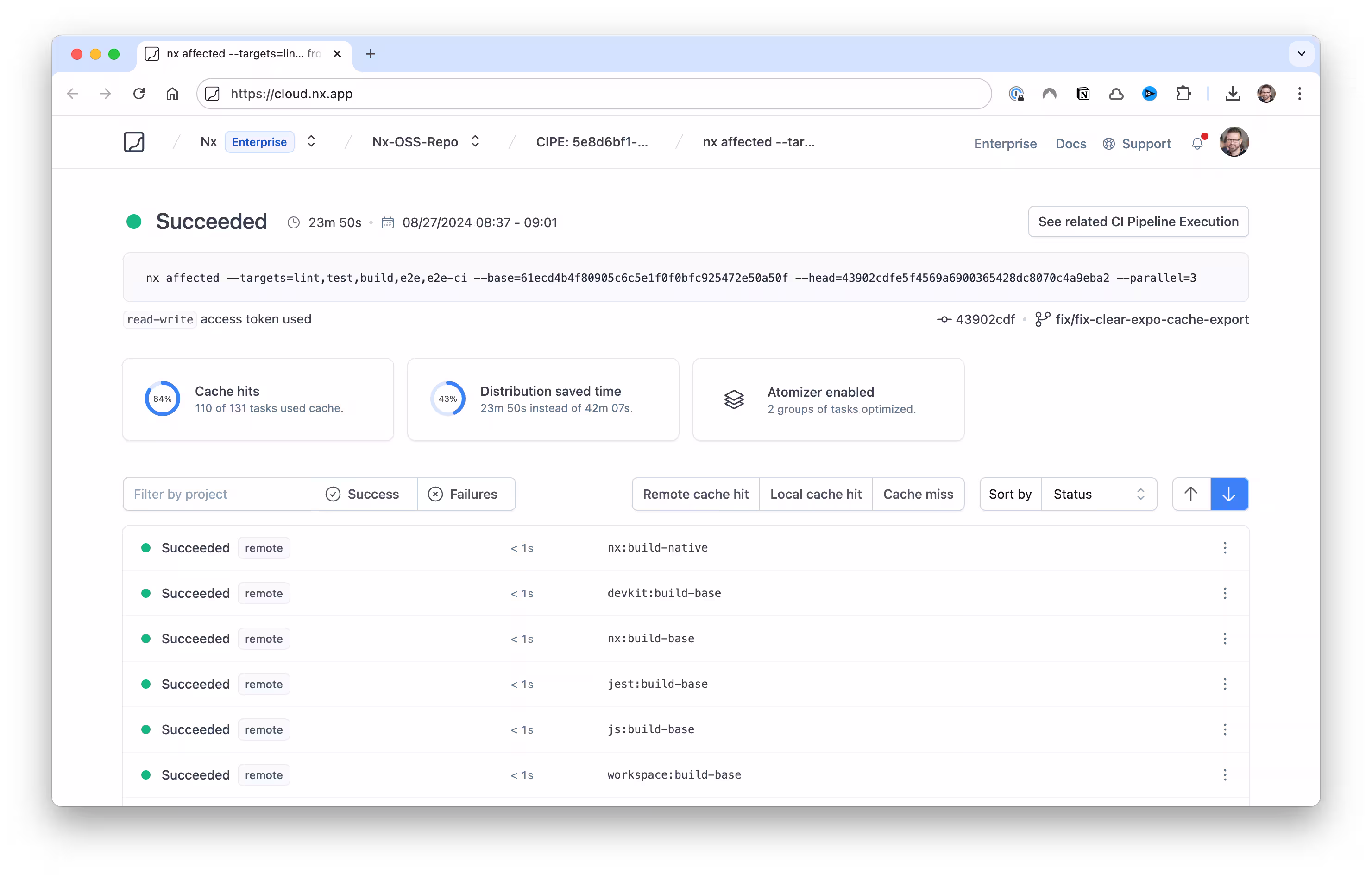Viewport: 1372px width, 875px height.
Task: Open the browser Downloads icon
Action: click(1233, 94)
